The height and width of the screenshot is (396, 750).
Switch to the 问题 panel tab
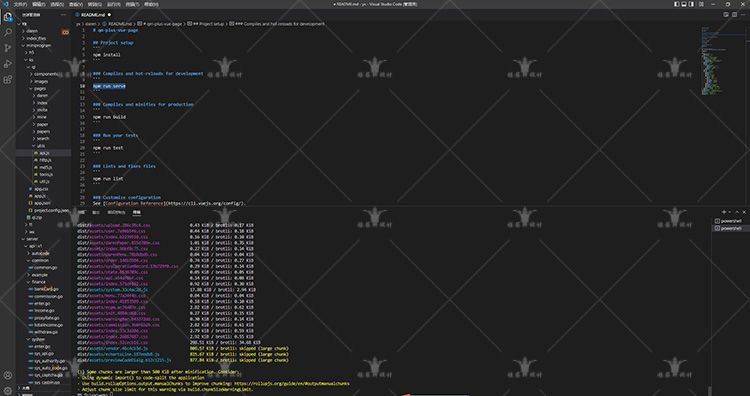(x=81, y=212)
